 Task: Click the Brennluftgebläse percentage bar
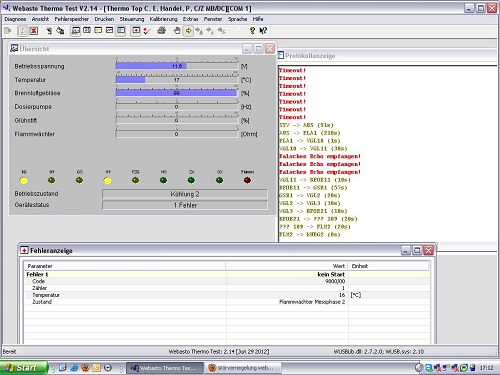click(x=177, y=93)
